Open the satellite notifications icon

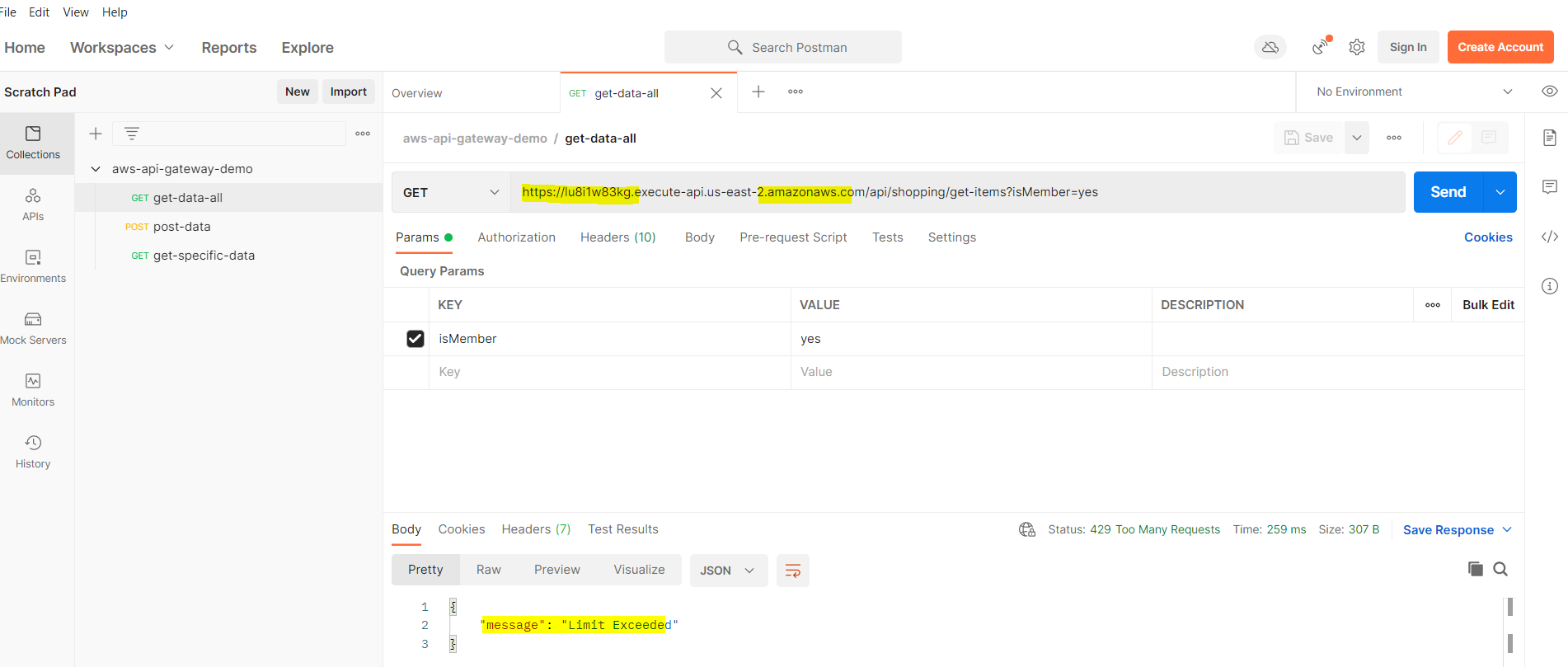point(1321,47)
